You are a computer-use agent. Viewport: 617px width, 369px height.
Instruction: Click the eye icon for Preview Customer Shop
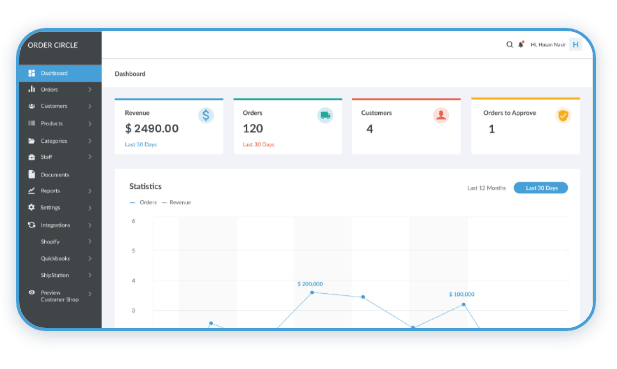[x=31, y=292]
